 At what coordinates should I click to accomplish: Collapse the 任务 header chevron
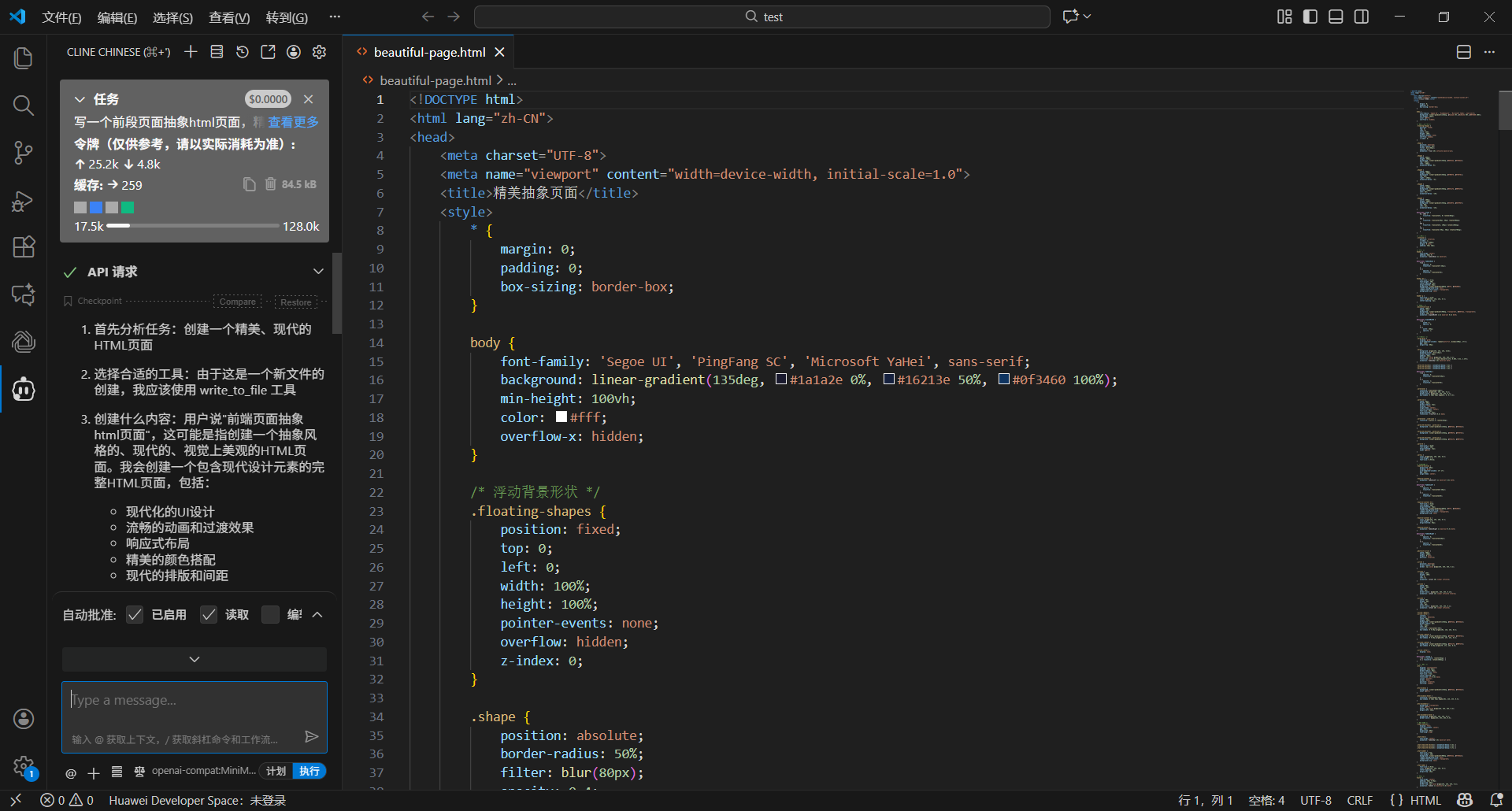80,99
